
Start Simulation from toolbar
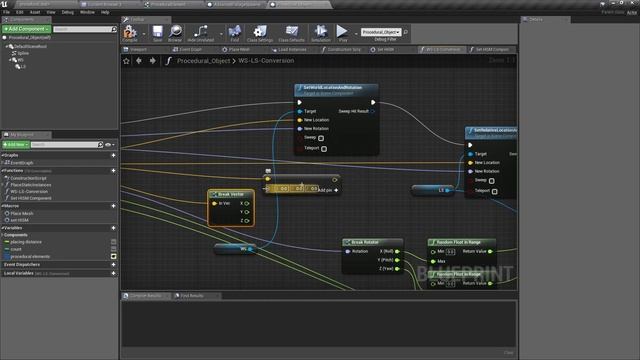(x=321, y=33)
